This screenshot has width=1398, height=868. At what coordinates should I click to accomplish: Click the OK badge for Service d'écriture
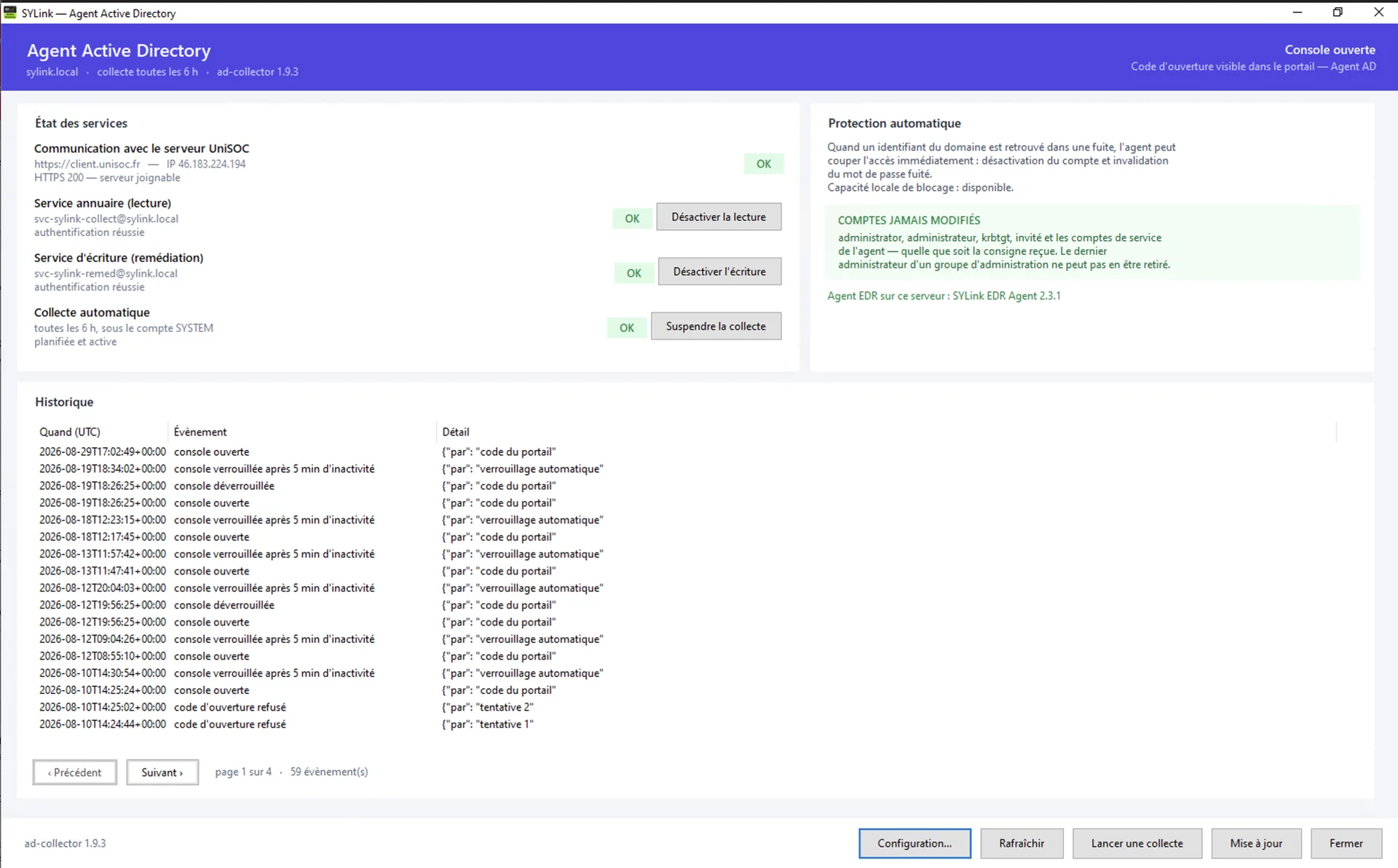click(634, 273)
